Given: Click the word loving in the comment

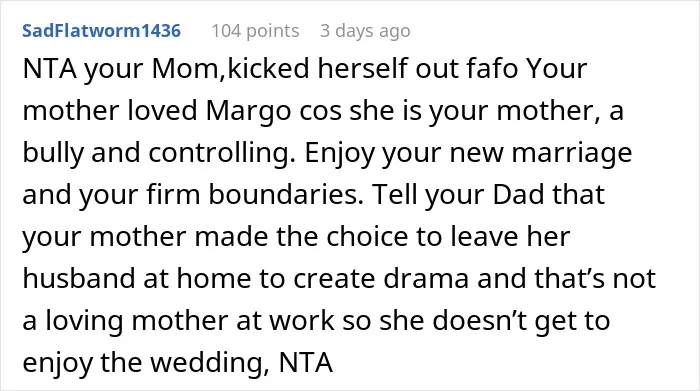Looking at the screenshot, I should tap(84, 320).
